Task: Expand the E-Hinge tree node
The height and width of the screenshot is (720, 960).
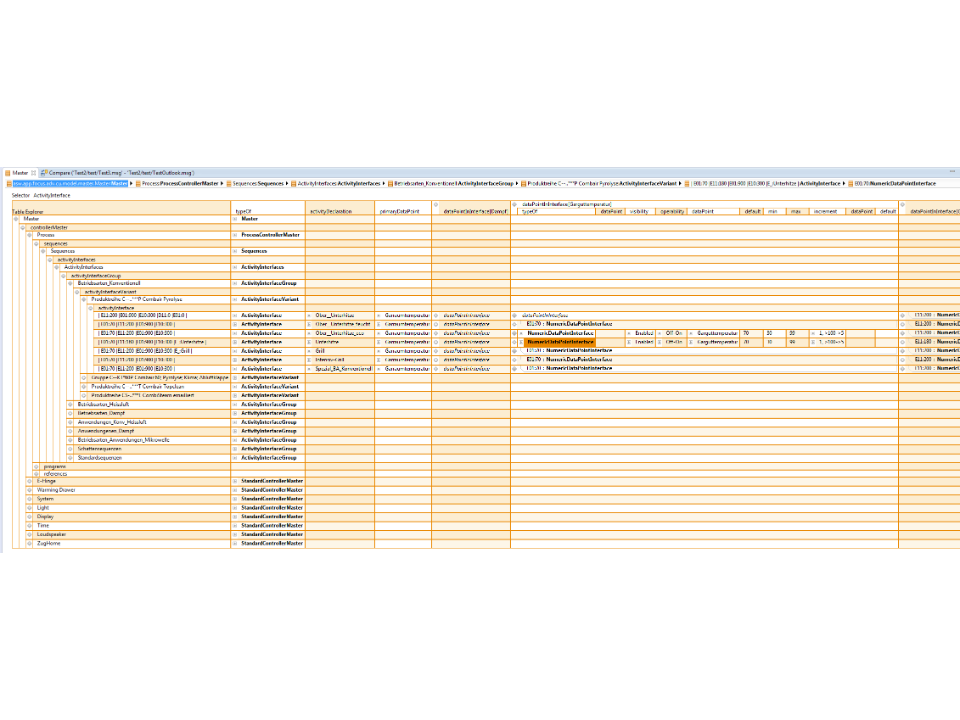Action: (x=29, y=481)
